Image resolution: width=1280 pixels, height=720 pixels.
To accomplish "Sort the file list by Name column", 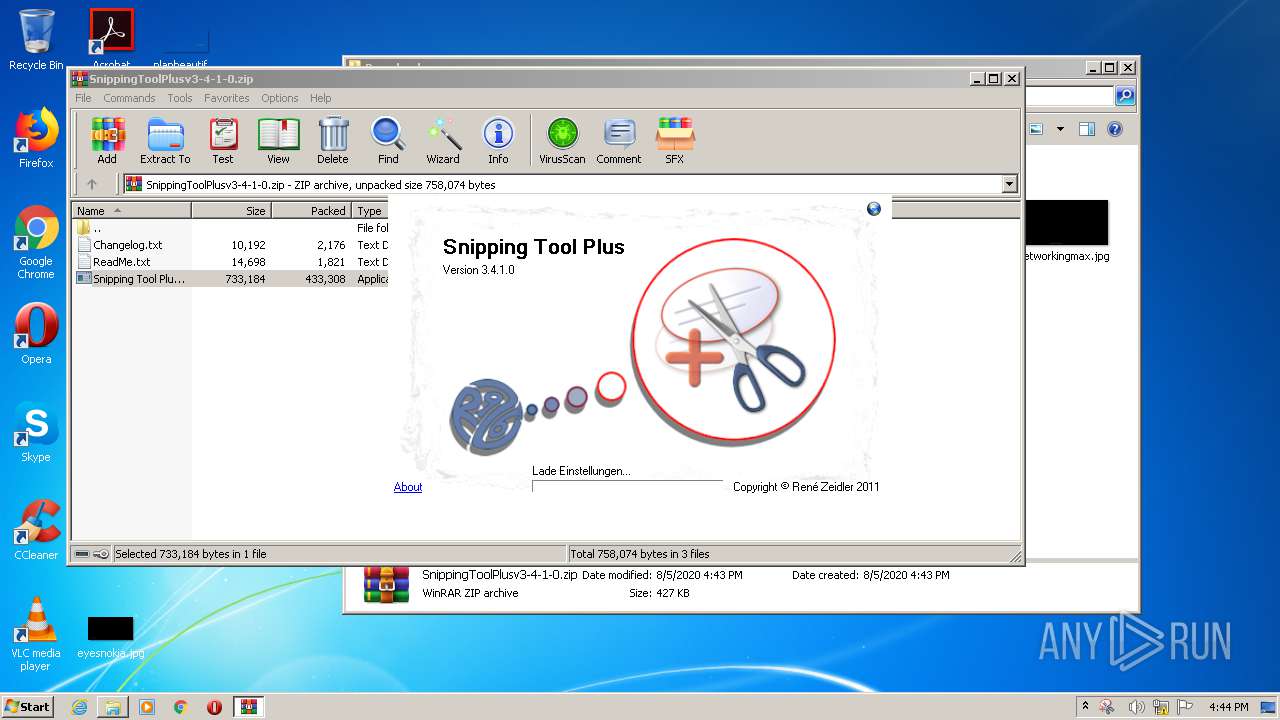I will [x=132, y=210].
